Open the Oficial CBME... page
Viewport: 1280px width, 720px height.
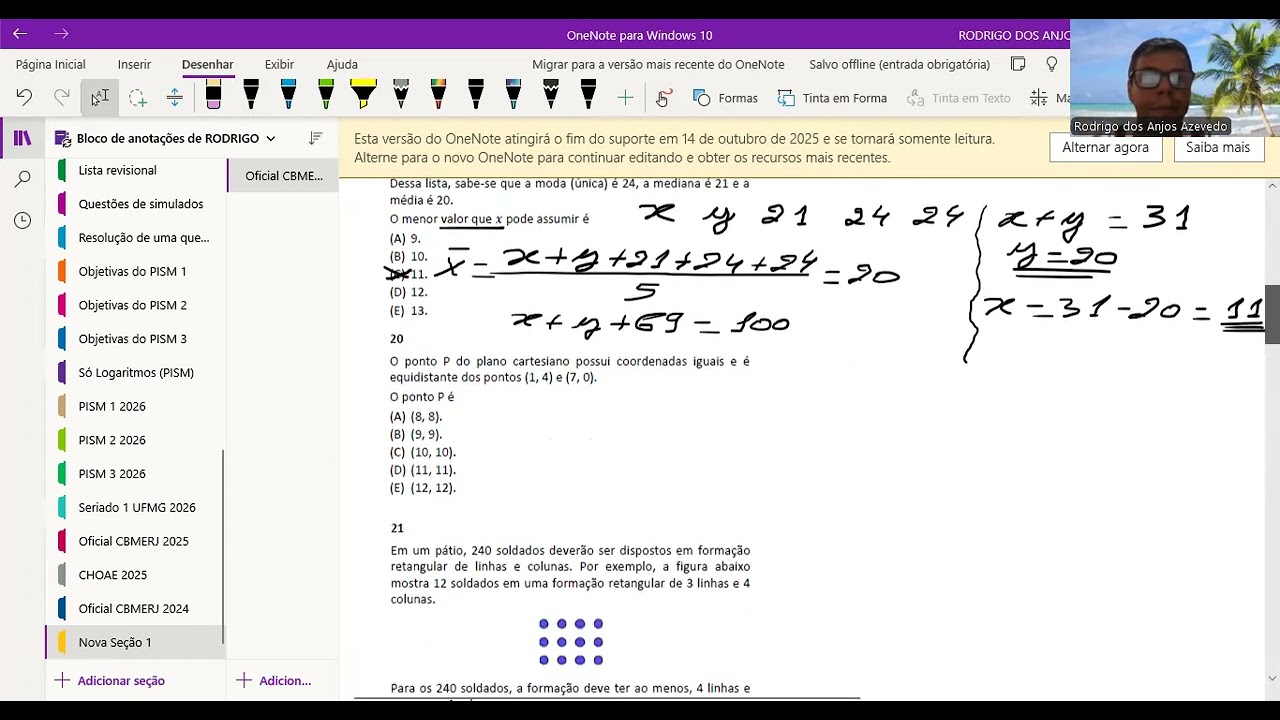click(283, 176)
